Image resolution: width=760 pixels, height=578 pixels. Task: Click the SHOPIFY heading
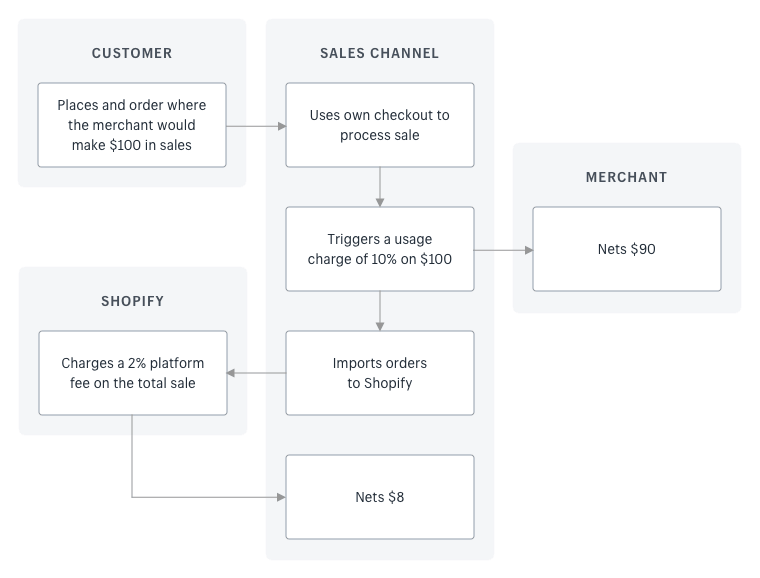[132, 301]
